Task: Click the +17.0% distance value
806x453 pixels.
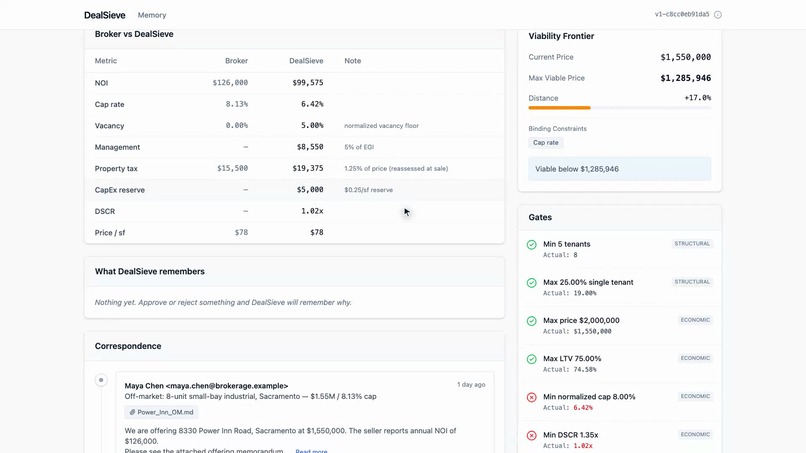Action: (x=698, y=98)
